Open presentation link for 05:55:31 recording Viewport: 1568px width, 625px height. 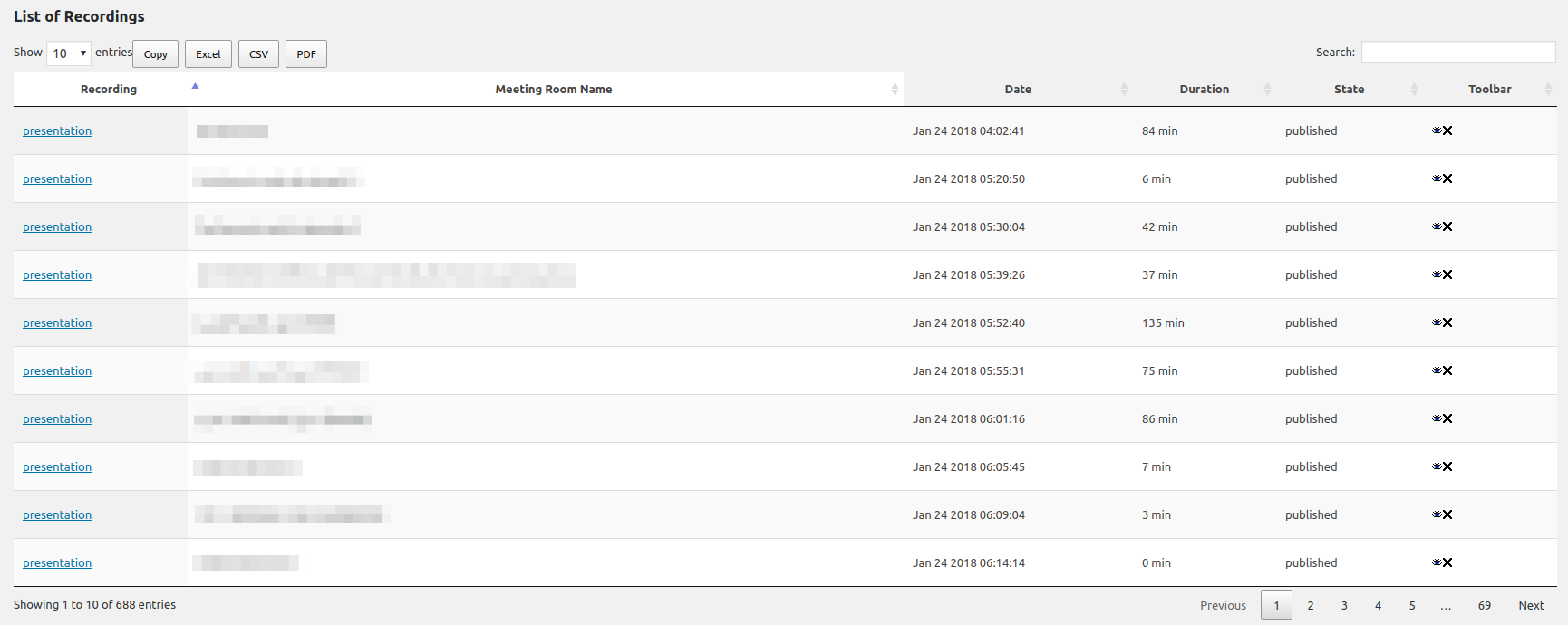(57, 371)
